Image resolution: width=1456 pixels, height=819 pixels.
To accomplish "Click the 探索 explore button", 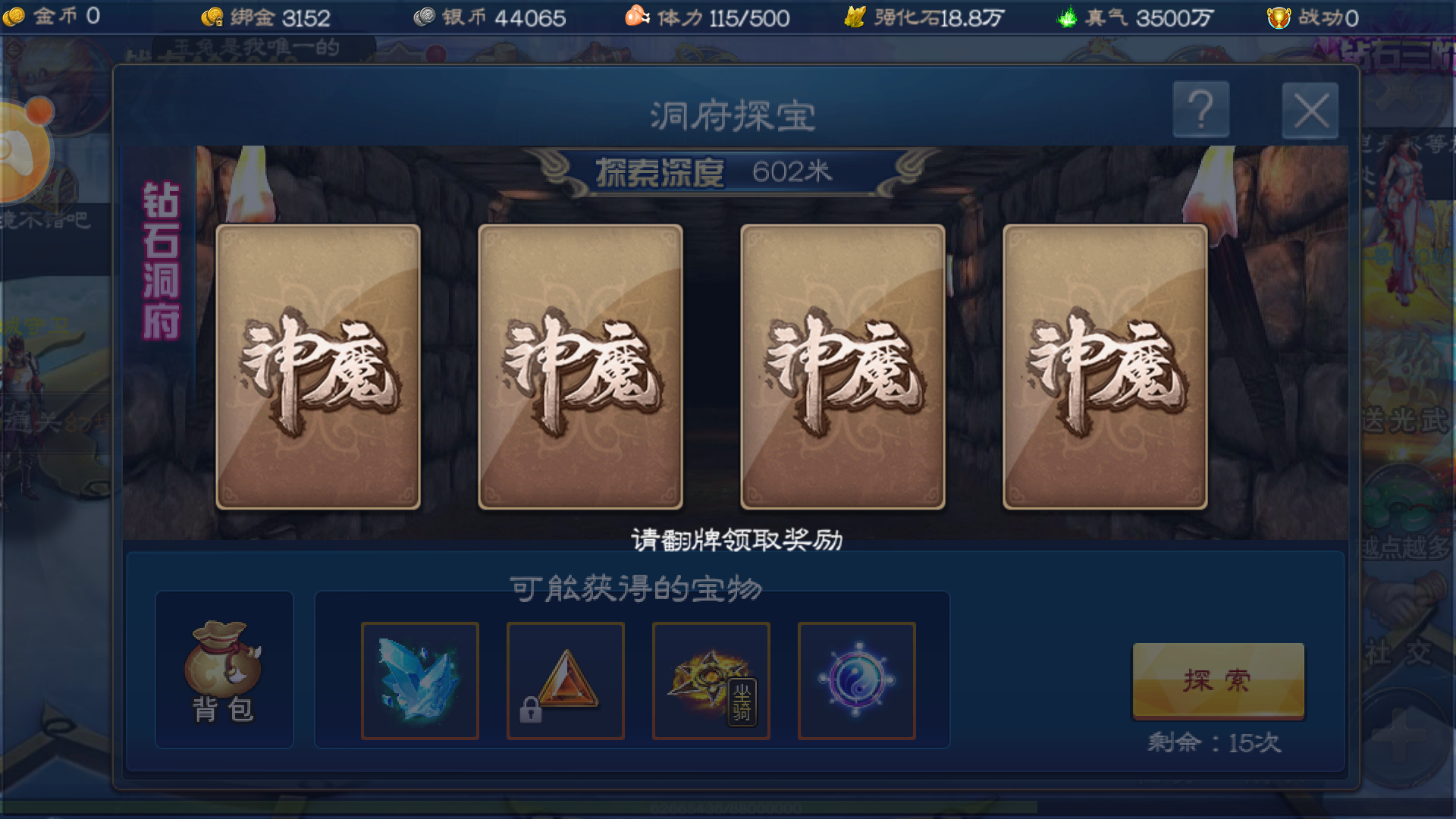I will click(x=1218, y=680).
